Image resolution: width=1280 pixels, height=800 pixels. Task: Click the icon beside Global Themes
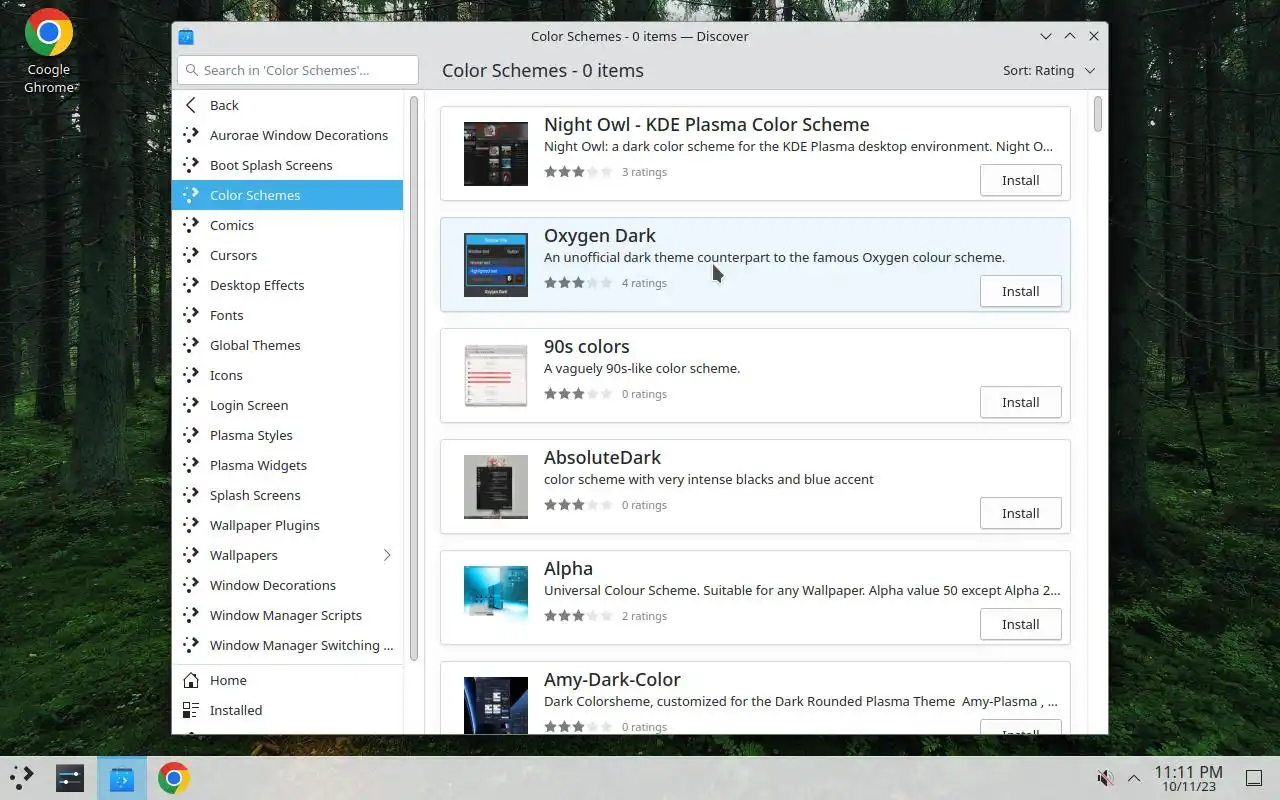tap(191, 345)
